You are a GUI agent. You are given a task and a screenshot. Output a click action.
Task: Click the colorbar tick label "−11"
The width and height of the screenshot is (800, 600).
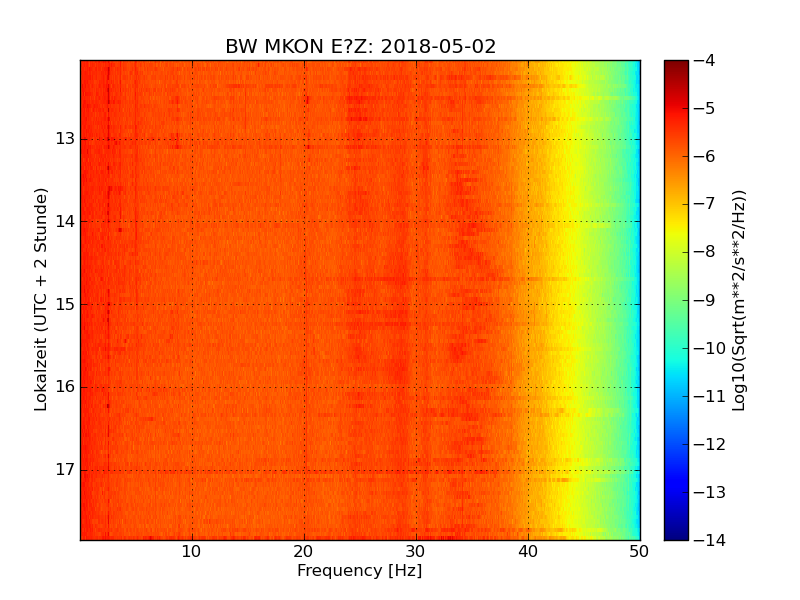click(x=710, y=396)
